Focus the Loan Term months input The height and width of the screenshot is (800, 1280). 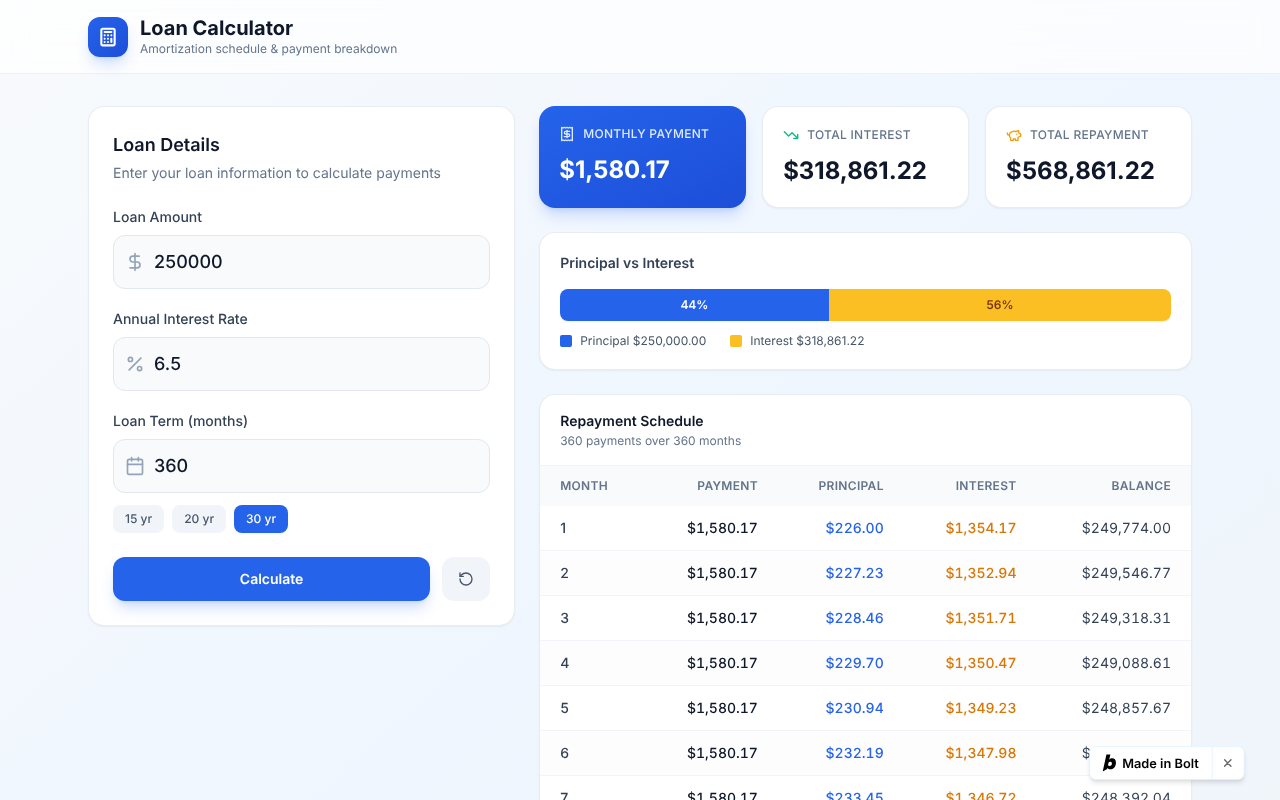pos(301,466)
